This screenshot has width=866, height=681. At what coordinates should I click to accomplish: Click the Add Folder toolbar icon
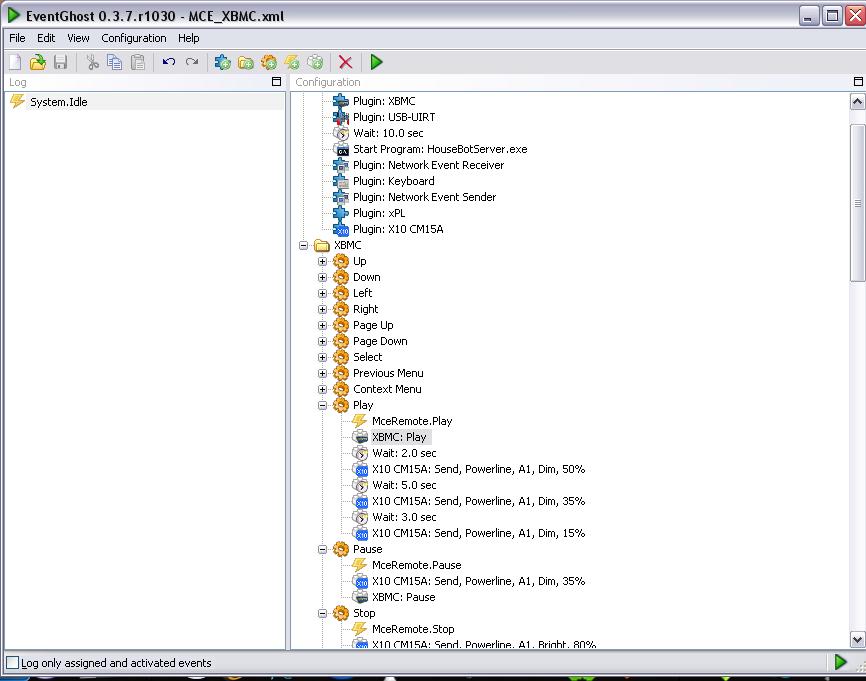(246, 62)
